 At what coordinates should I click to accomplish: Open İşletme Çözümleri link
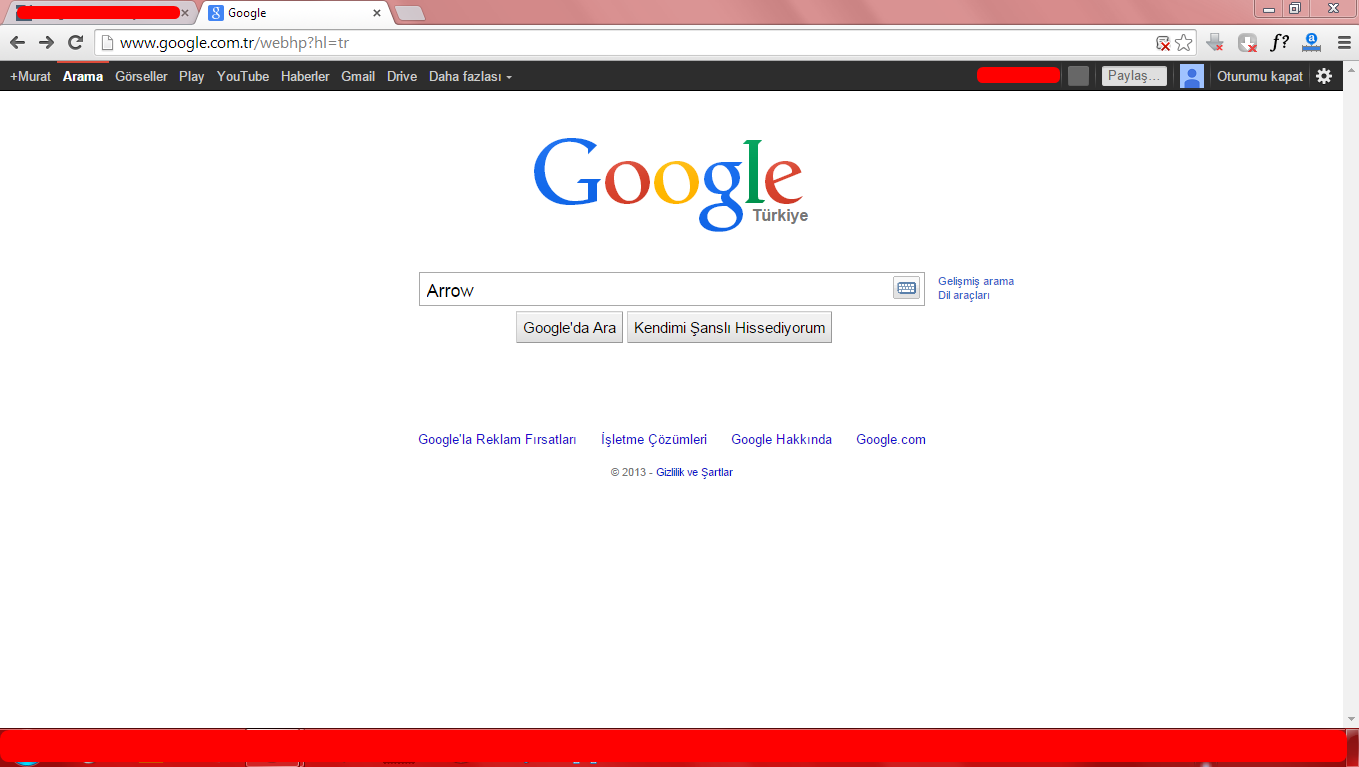point(654,439)
